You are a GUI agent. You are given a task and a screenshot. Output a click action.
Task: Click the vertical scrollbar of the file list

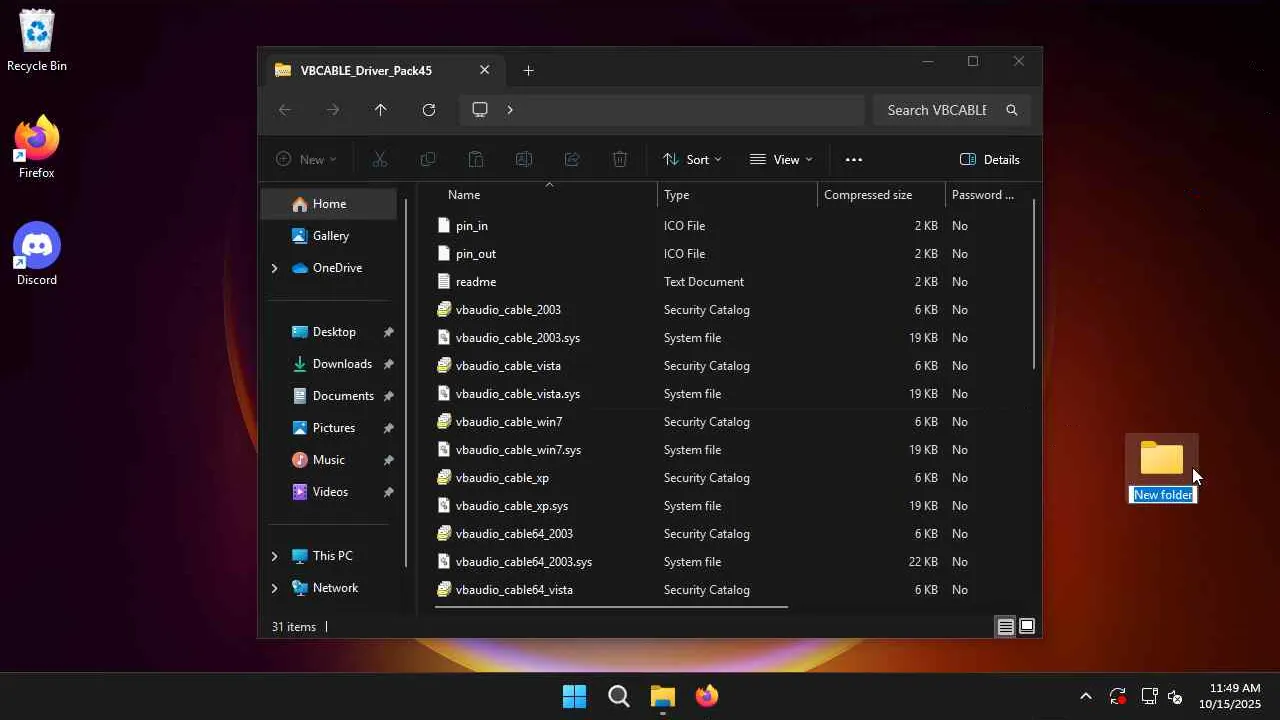[1034, 285]
